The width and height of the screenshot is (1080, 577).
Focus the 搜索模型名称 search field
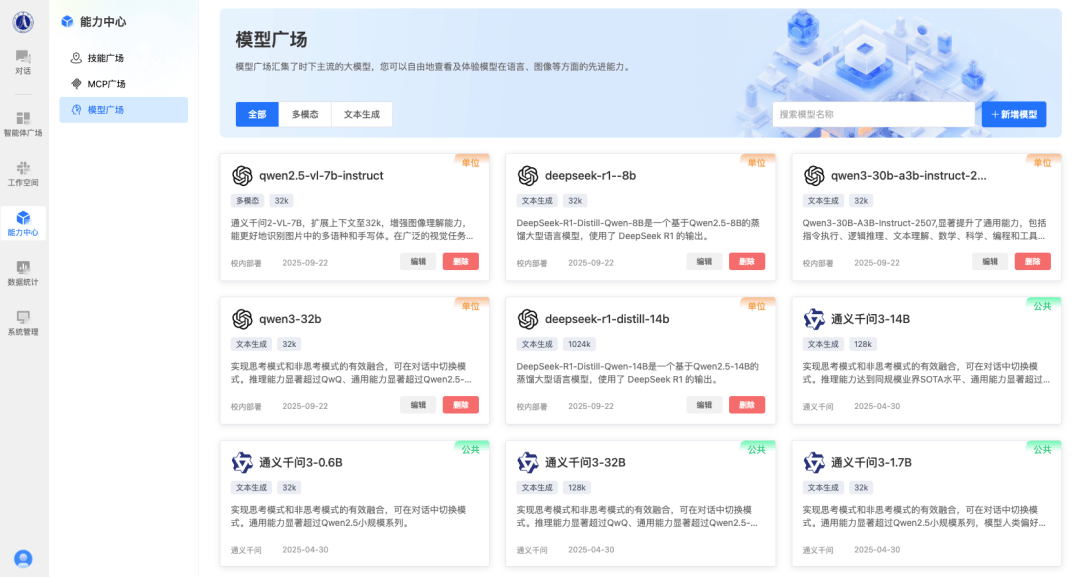(873, 115)
